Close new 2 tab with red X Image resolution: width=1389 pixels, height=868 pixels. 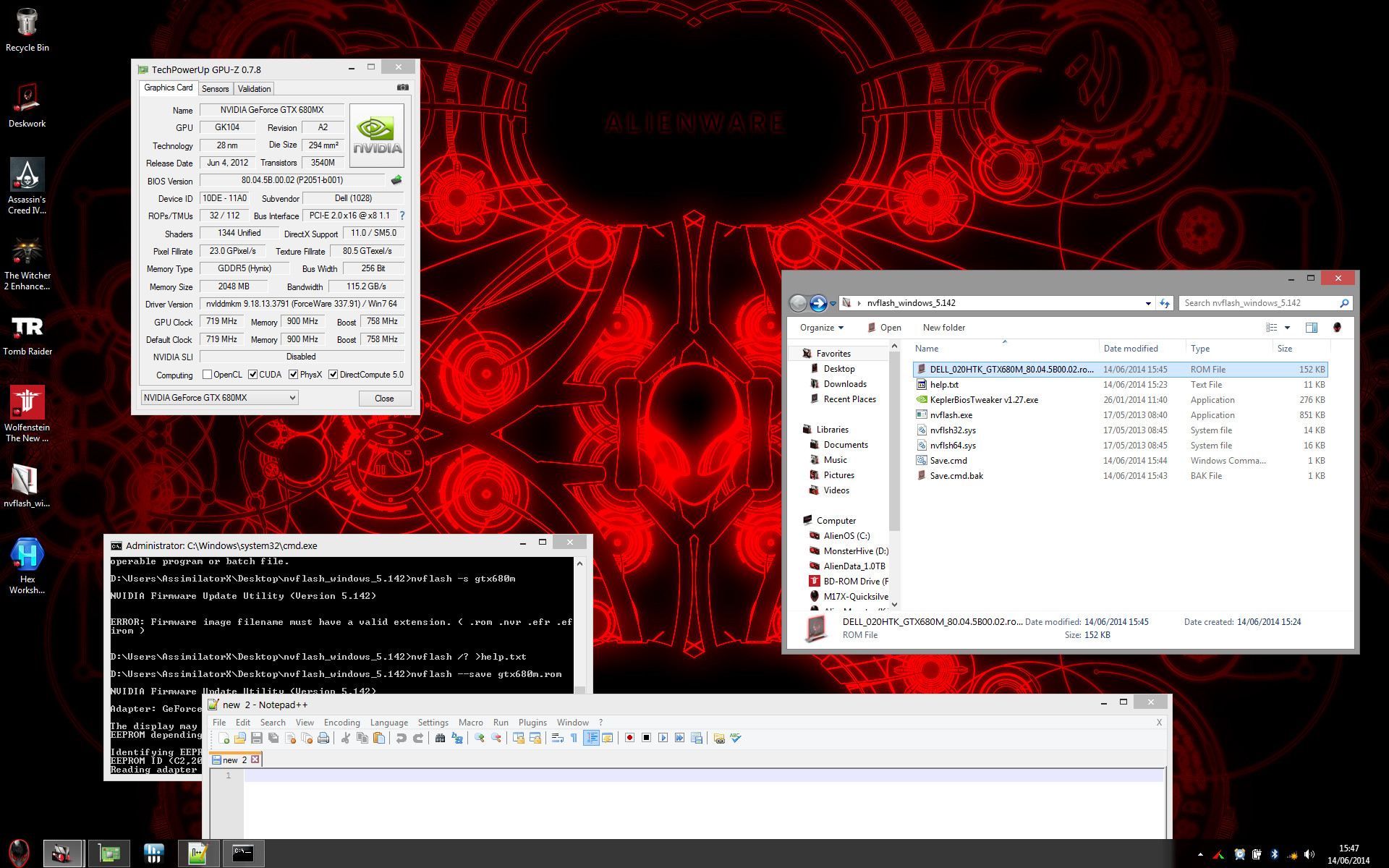(x=255, y=759)
